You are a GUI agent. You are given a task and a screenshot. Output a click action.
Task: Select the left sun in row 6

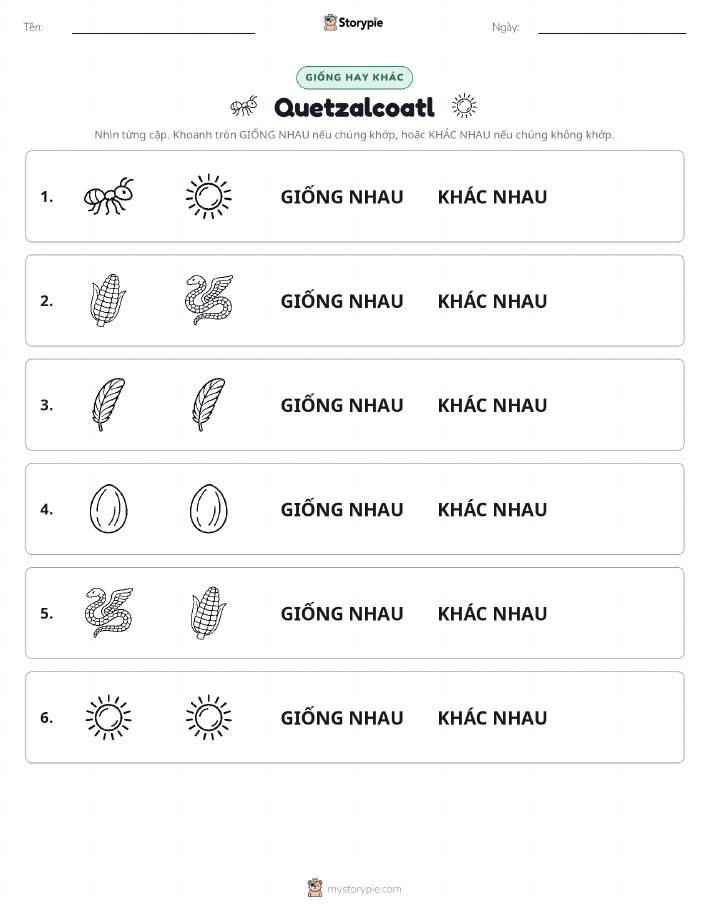109,718
